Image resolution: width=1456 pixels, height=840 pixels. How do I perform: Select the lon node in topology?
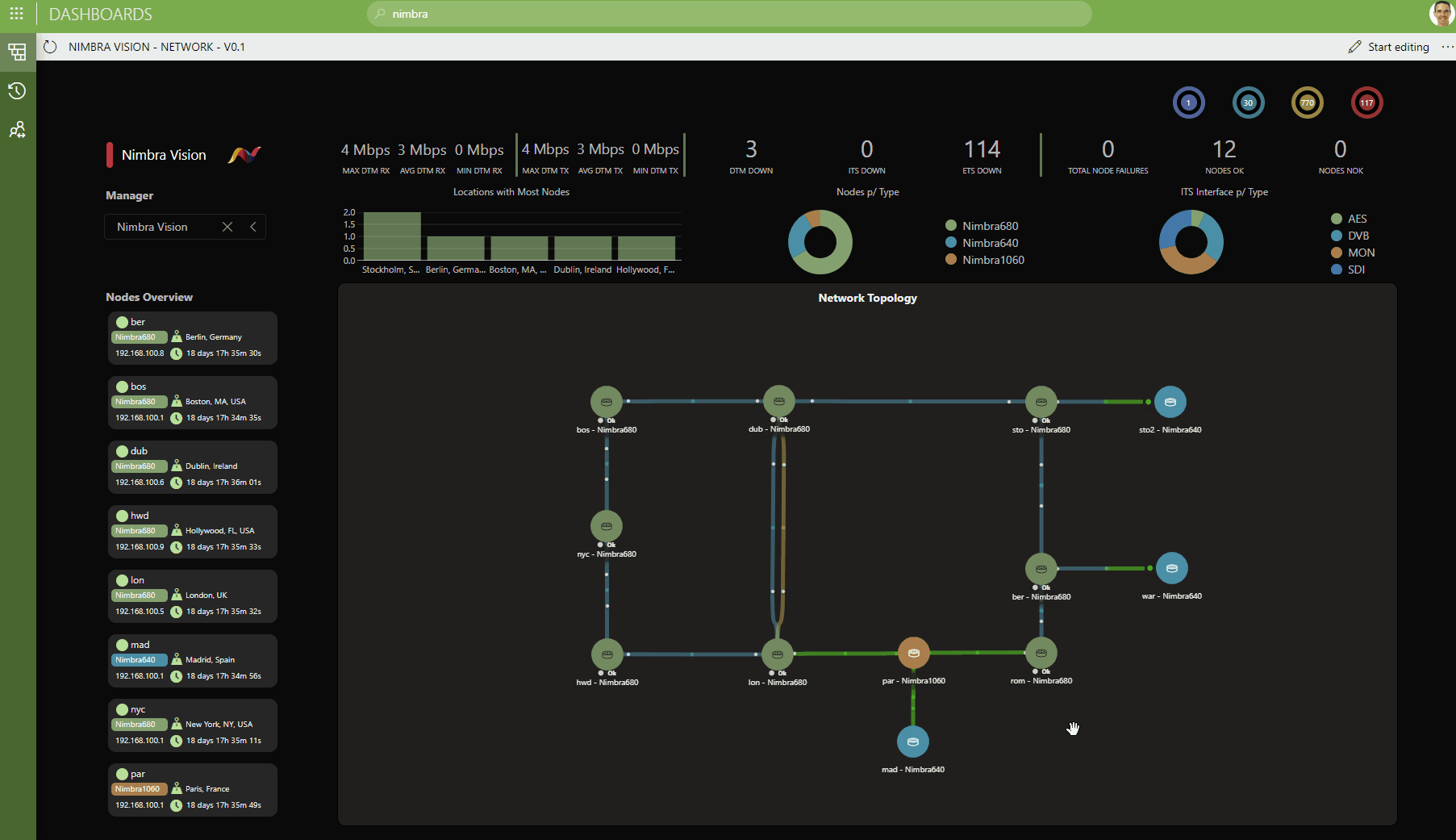pos(778,654)
